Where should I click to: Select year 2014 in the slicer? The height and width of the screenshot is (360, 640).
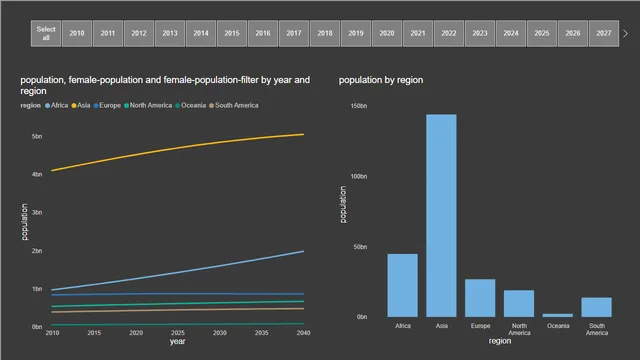(x=201, y=33)
